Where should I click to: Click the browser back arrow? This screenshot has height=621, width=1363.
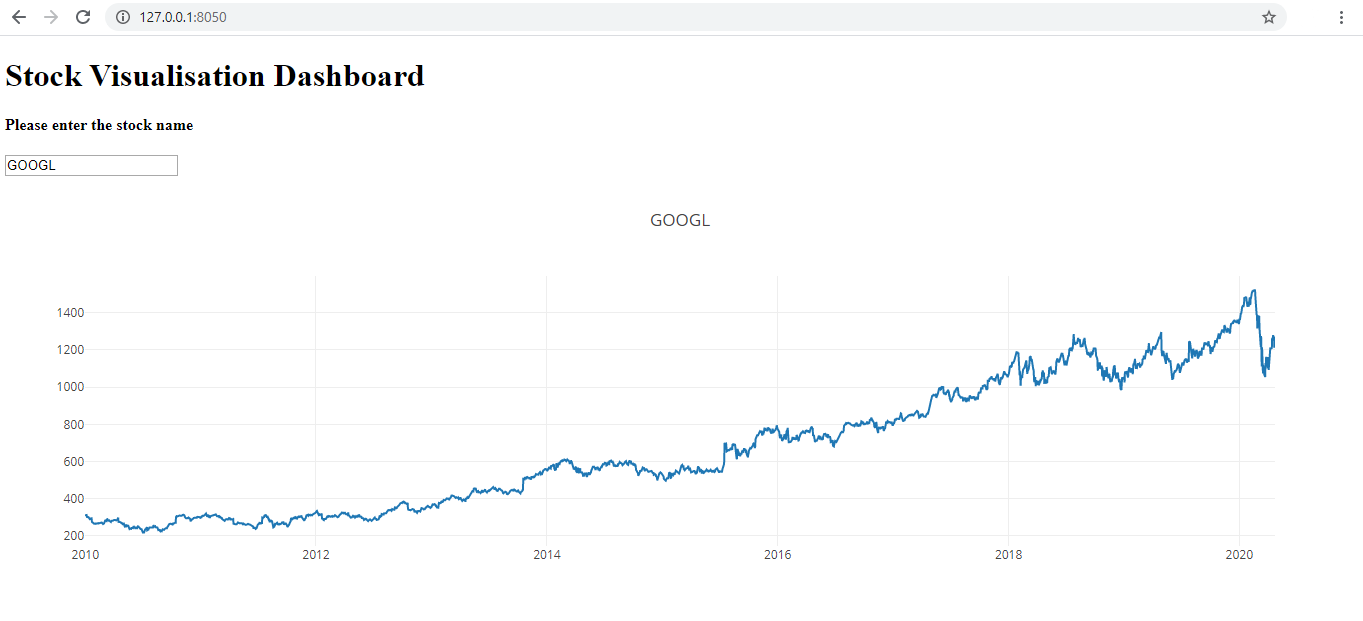[19, 17]
